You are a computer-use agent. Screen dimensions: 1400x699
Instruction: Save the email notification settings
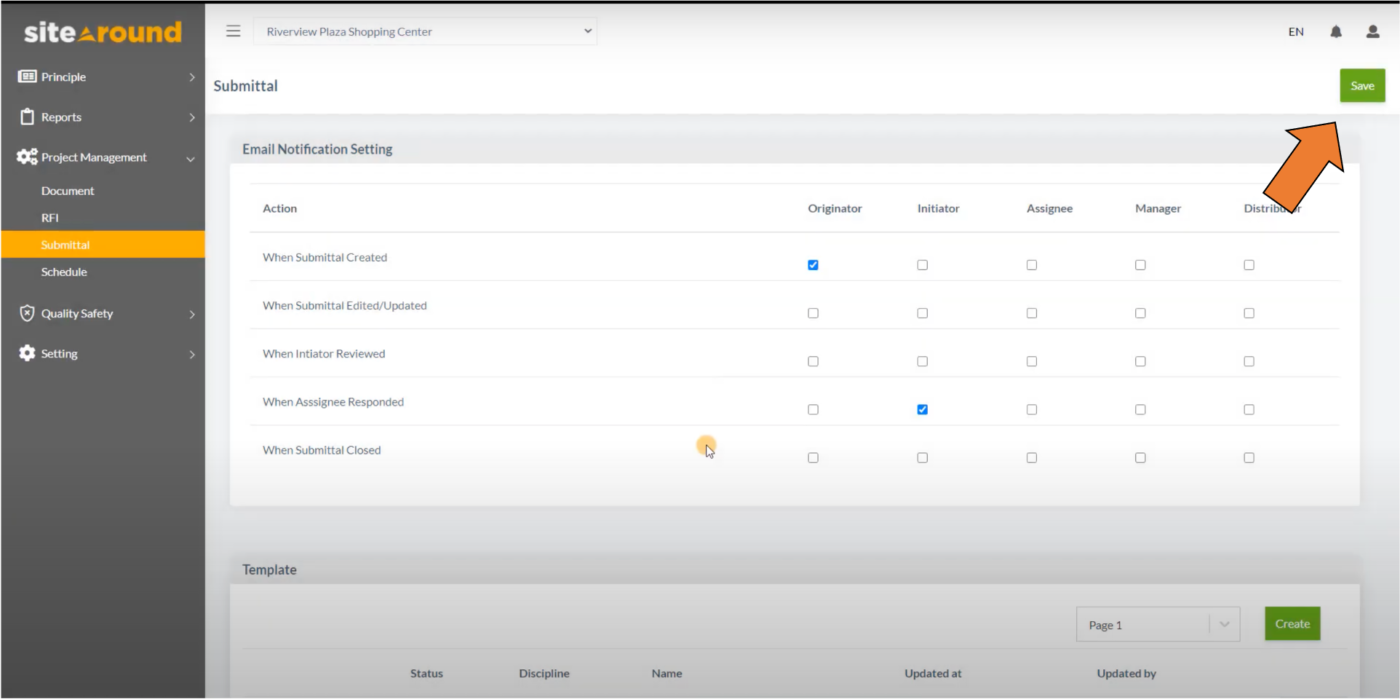1362,85
